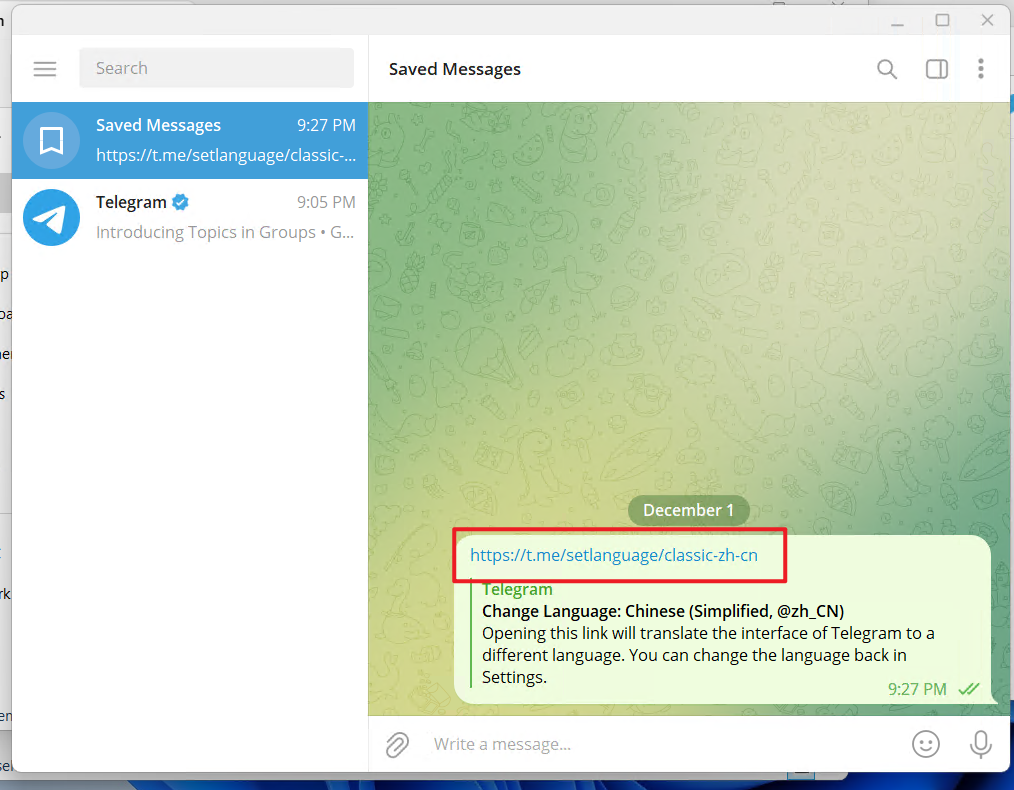Toggle the right sidebar panel icon

tap(936, 69)
